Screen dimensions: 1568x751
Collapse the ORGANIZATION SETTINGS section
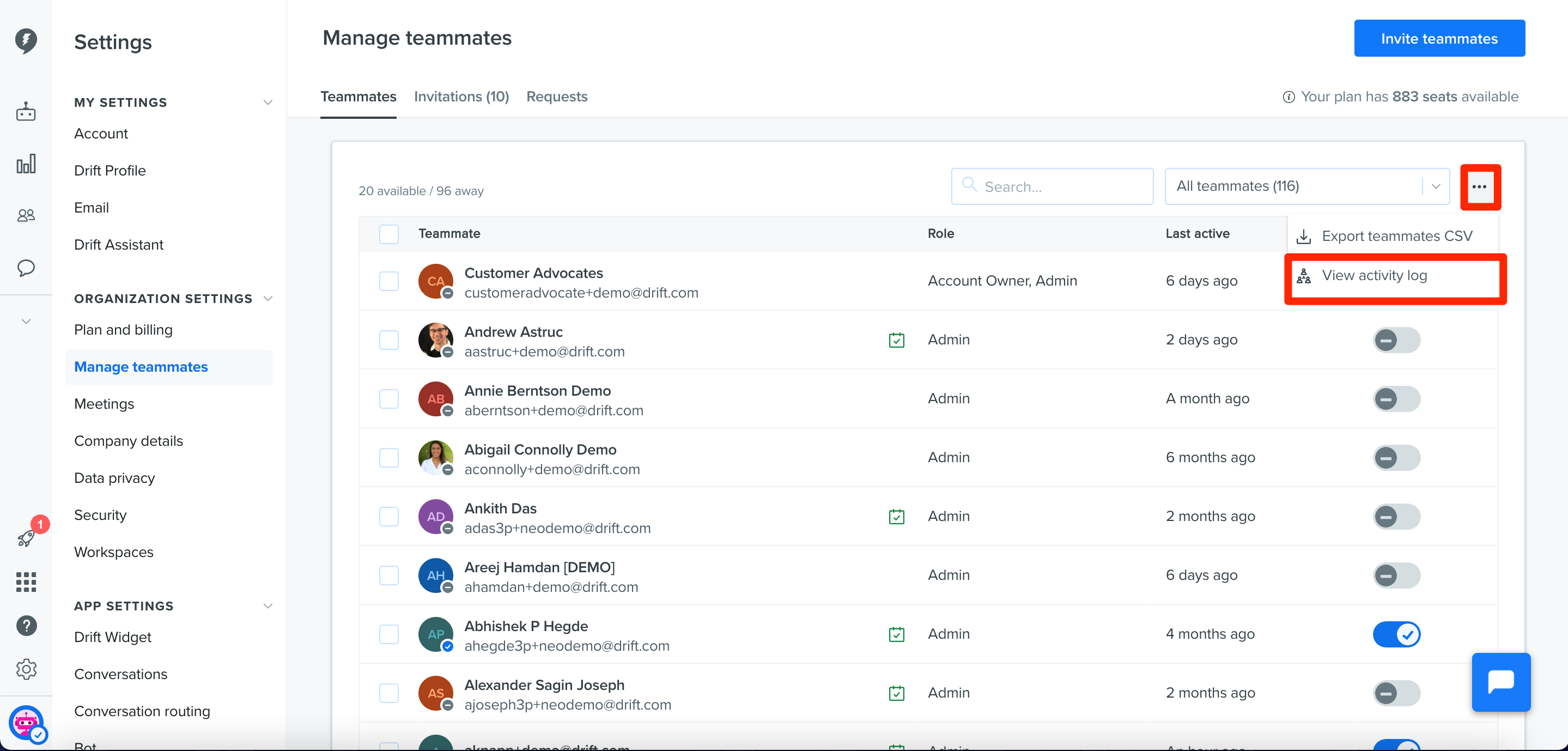(x=267, y=299)
